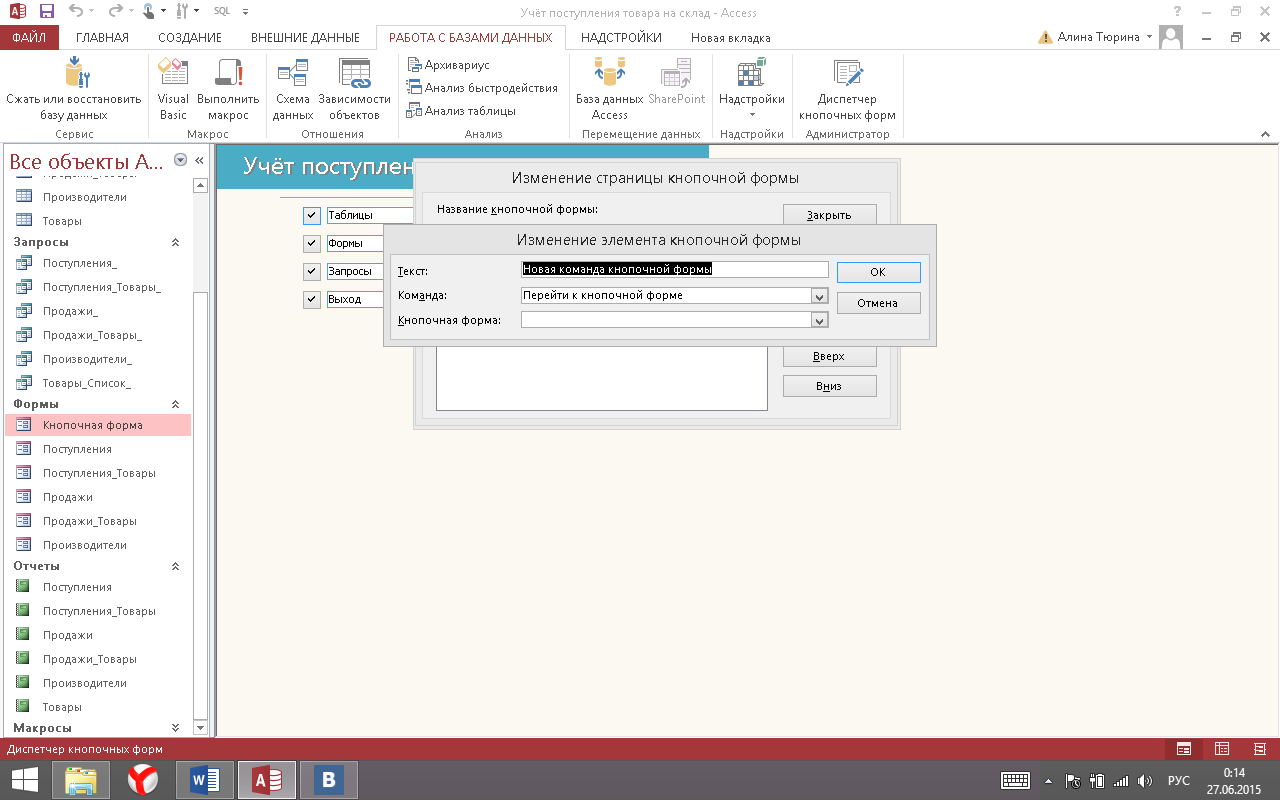
Task: Switch input language РУС
Action: click(1179, 780)
